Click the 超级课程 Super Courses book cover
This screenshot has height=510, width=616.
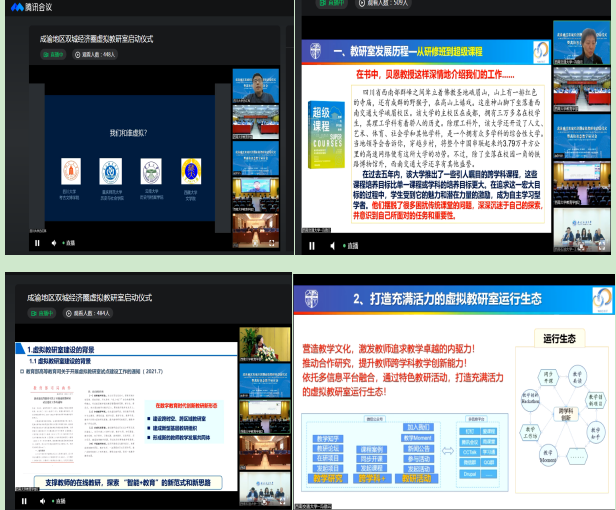tap(326, 135)
